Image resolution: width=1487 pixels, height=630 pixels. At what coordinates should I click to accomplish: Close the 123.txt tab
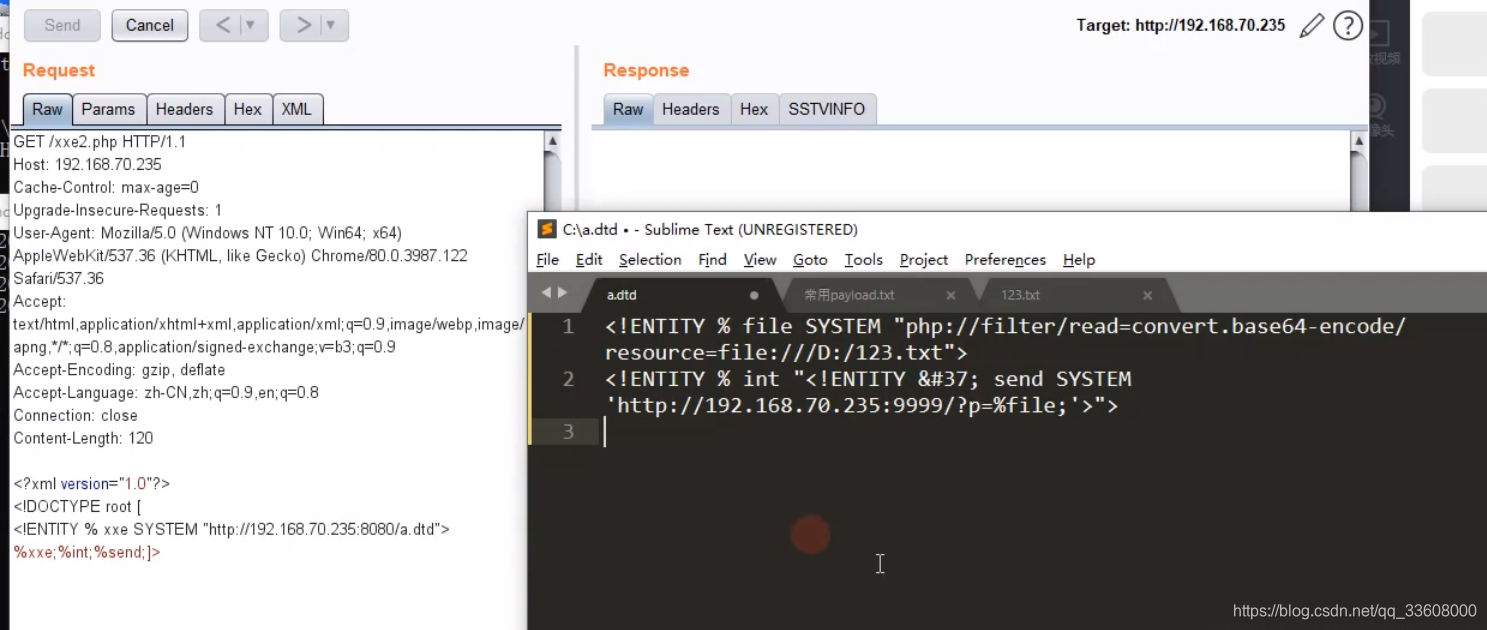1148,295
